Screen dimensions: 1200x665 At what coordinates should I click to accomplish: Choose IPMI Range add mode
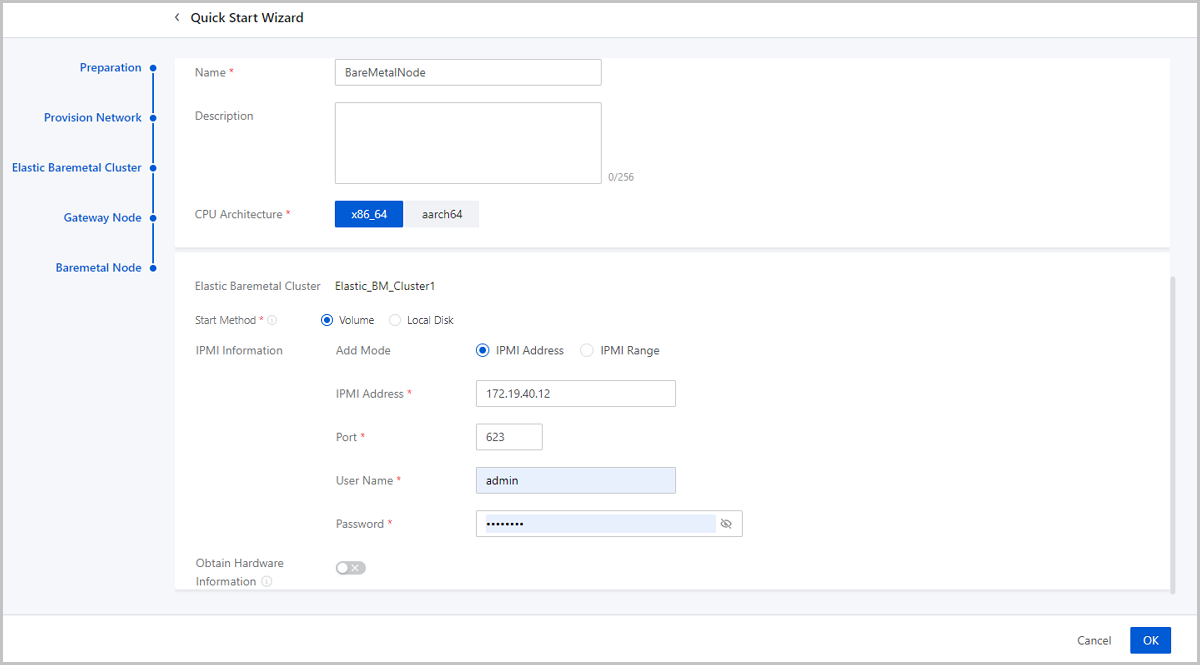(587, 351)
